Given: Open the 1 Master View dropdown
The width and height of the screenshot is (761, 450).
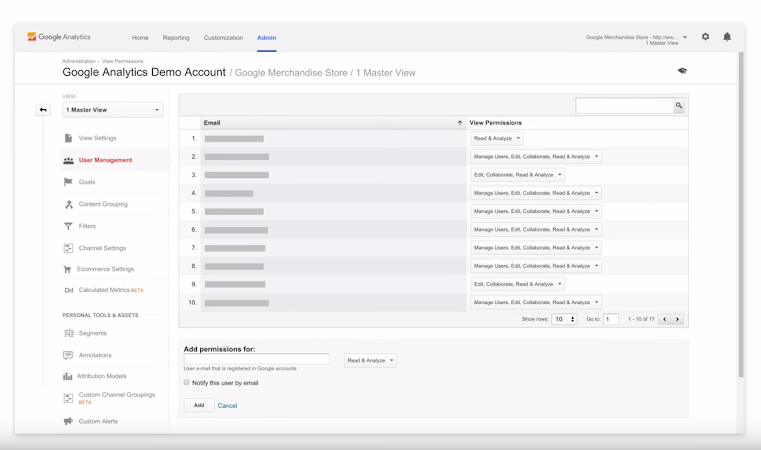Looking at the screenshot, I should click(113, 110).
